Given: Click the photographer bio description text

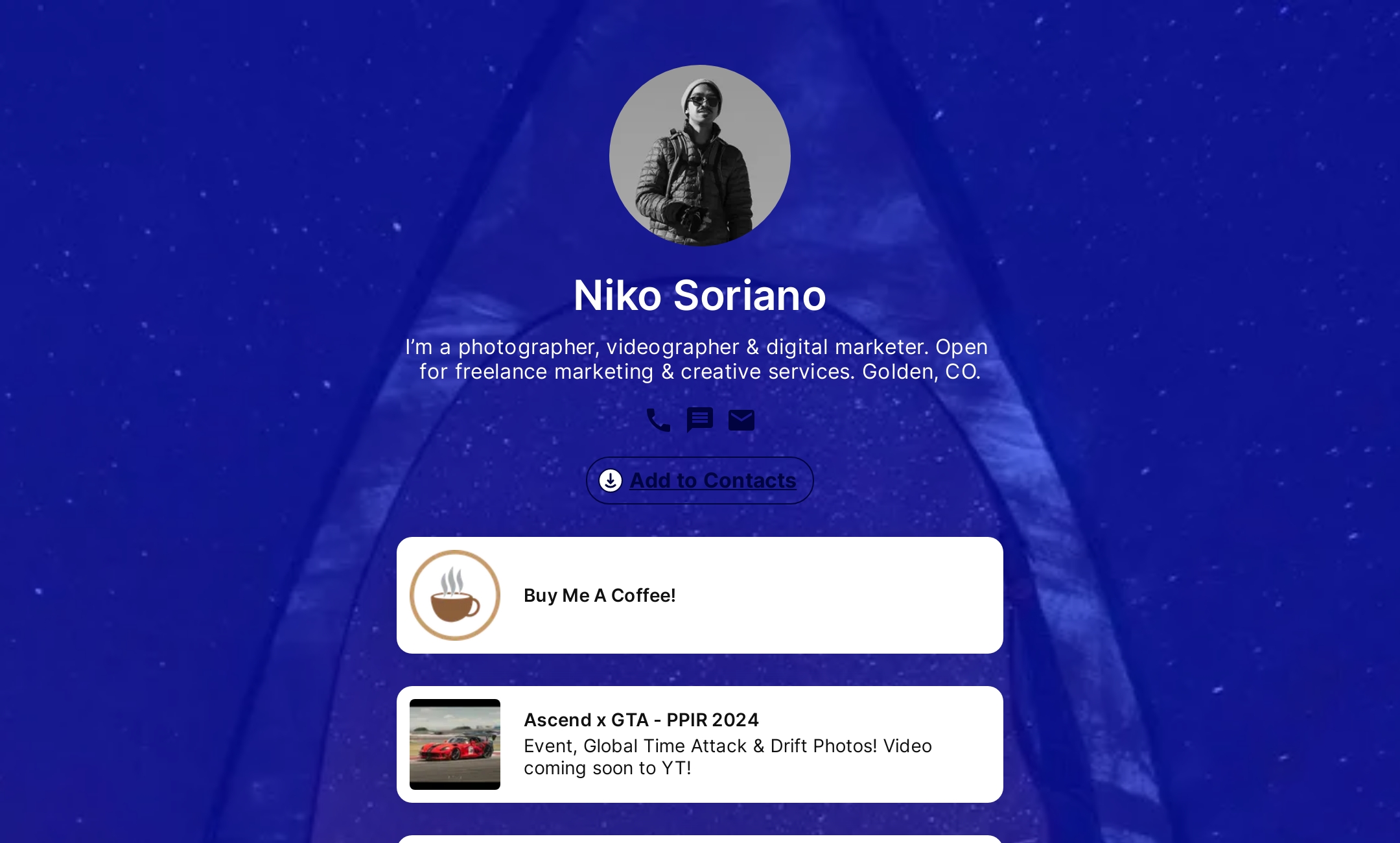Looking at the screenshot, I should (697, 359).
